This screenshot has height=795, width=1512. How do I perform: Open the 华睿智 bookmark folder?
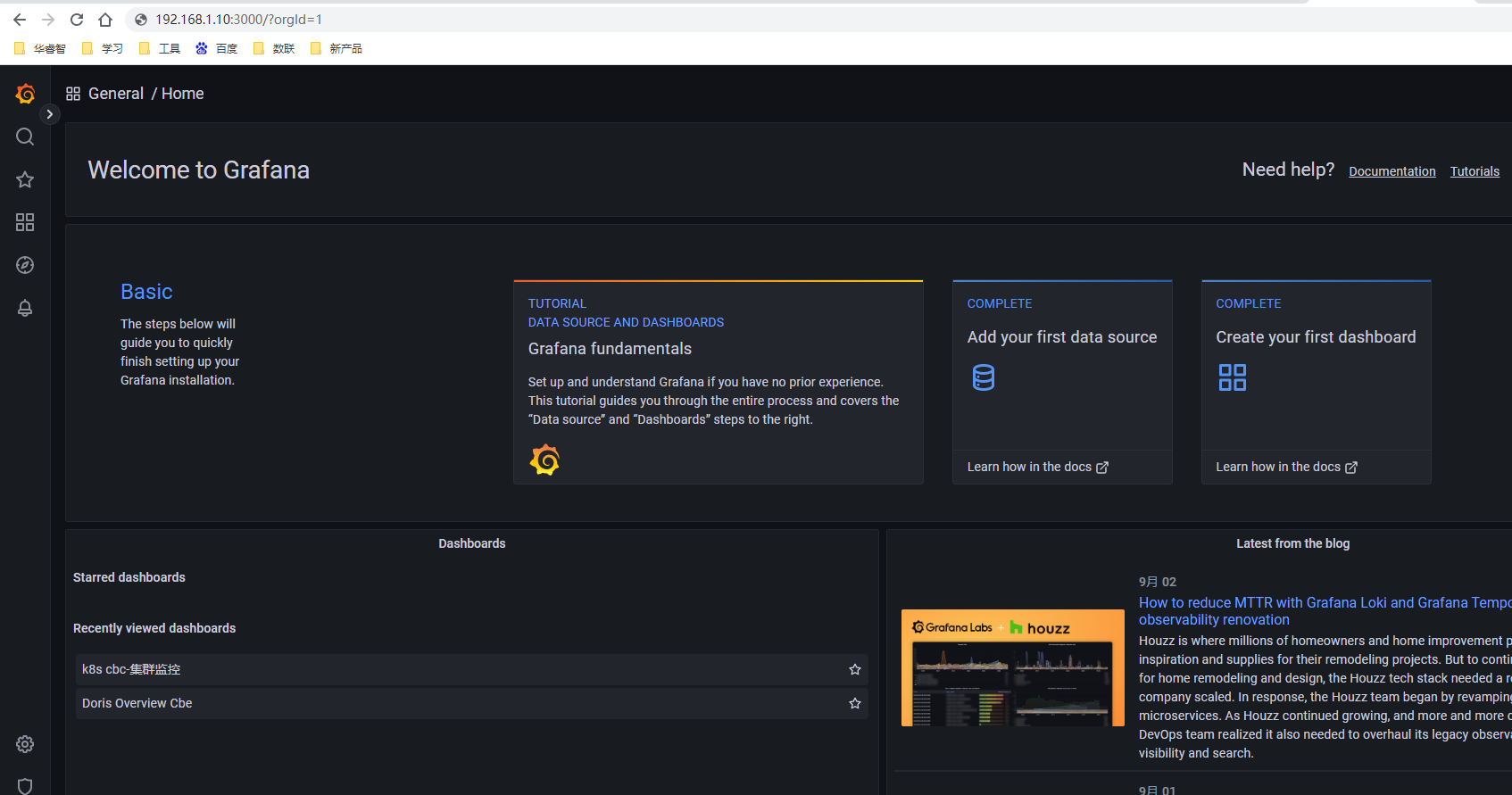click(x=39, y=48)
